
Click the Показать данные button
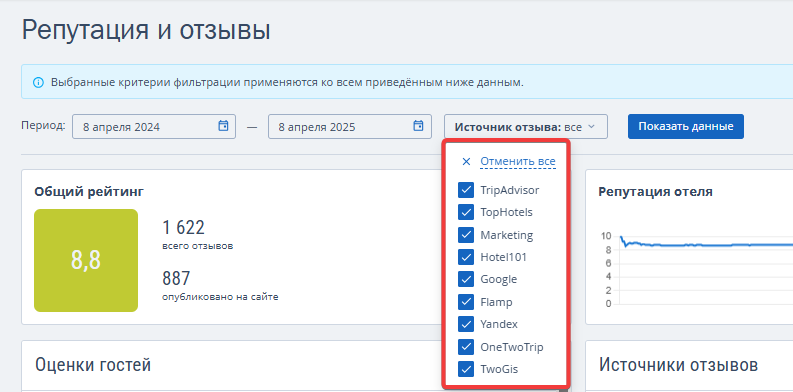686,126
